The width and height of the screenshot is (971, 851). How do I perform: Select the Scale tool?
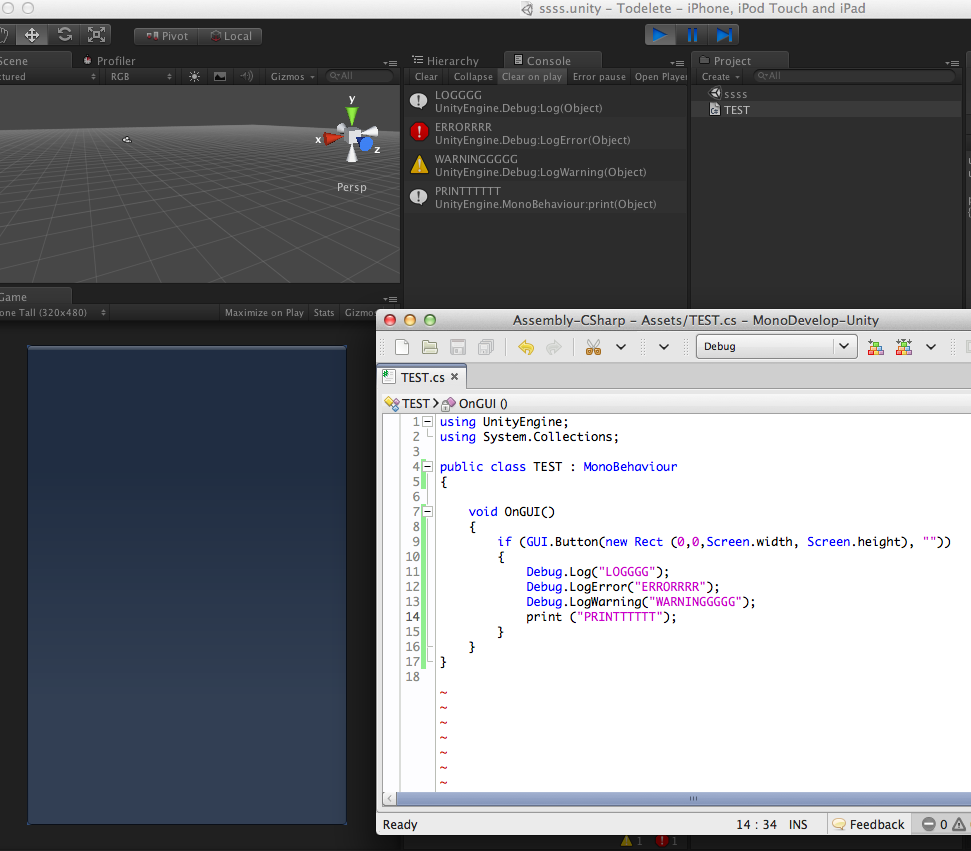[96, 33]
